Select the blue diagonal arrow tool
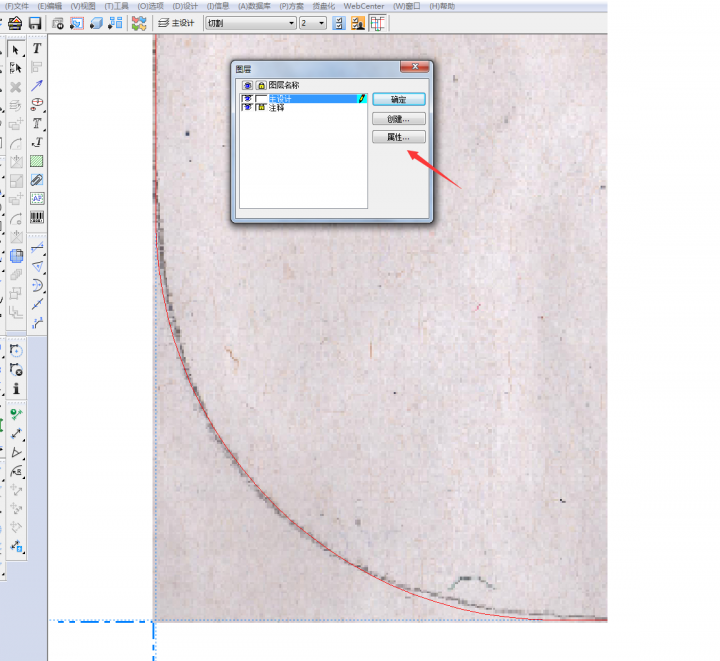 (x=37, y=86)
